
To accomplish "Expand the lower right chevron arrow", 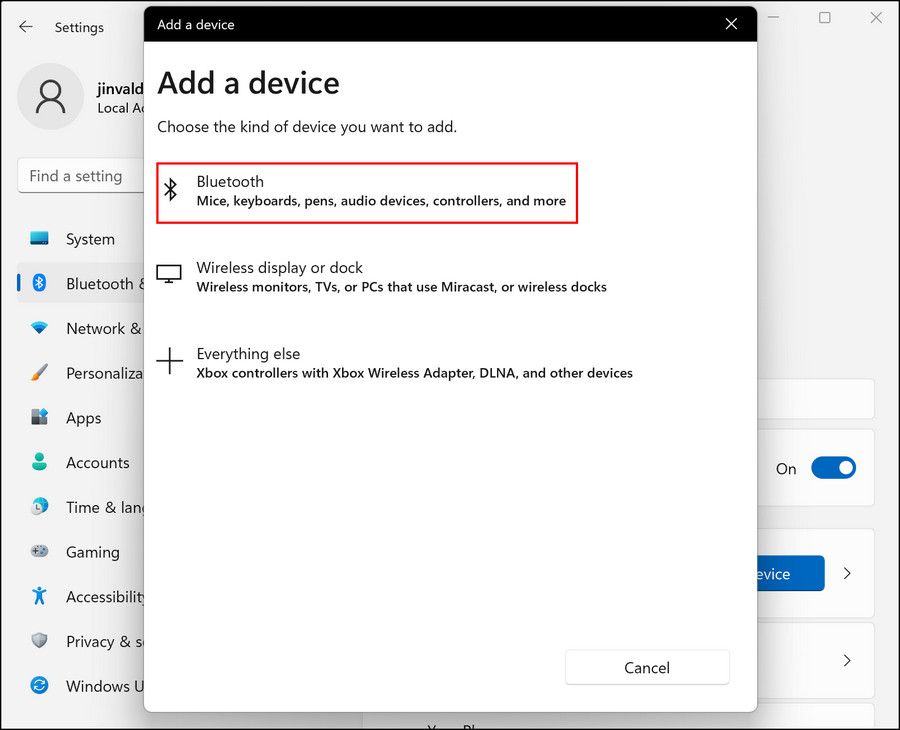I will coord(847,660).
